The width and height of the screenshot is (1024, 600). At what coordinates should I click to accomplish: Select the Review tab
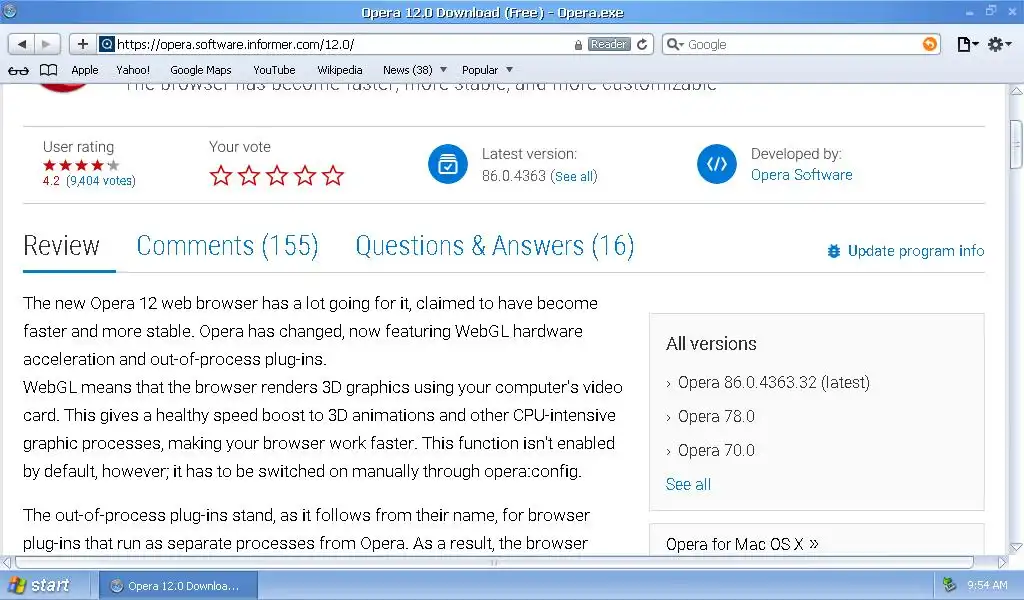pos(61,246)
